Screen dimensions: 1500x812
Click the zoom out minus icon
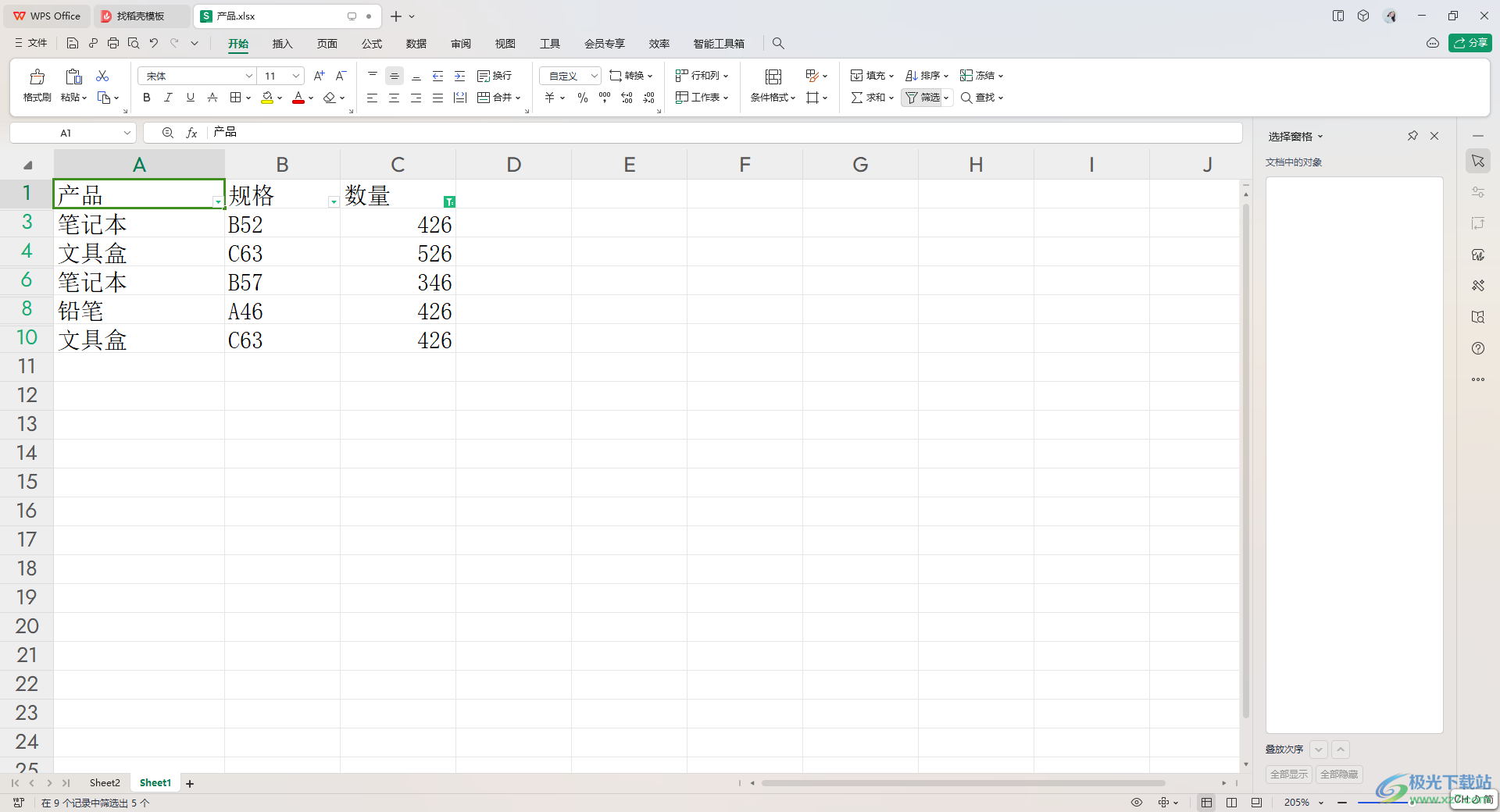[x=1342, y=802]
